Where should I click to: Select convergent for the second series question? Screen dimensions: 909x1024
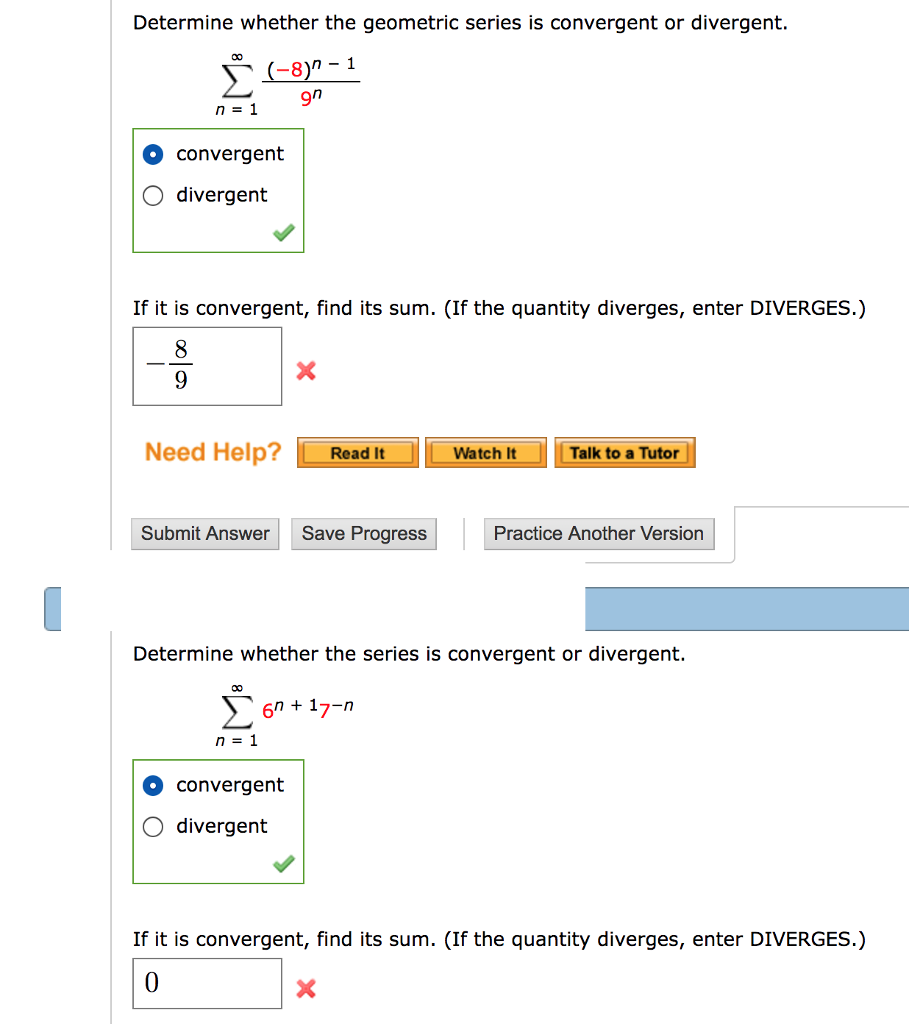click(x=152, y=785)
